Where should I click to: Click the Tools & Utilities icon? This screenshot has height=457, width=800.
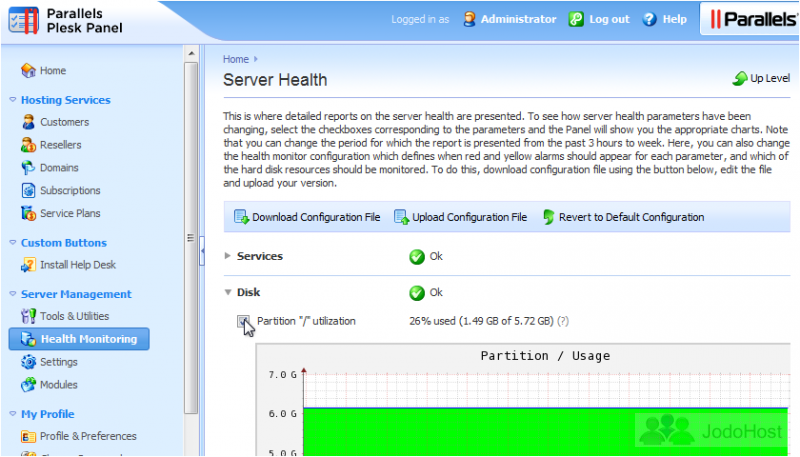[x=28, y=316]
